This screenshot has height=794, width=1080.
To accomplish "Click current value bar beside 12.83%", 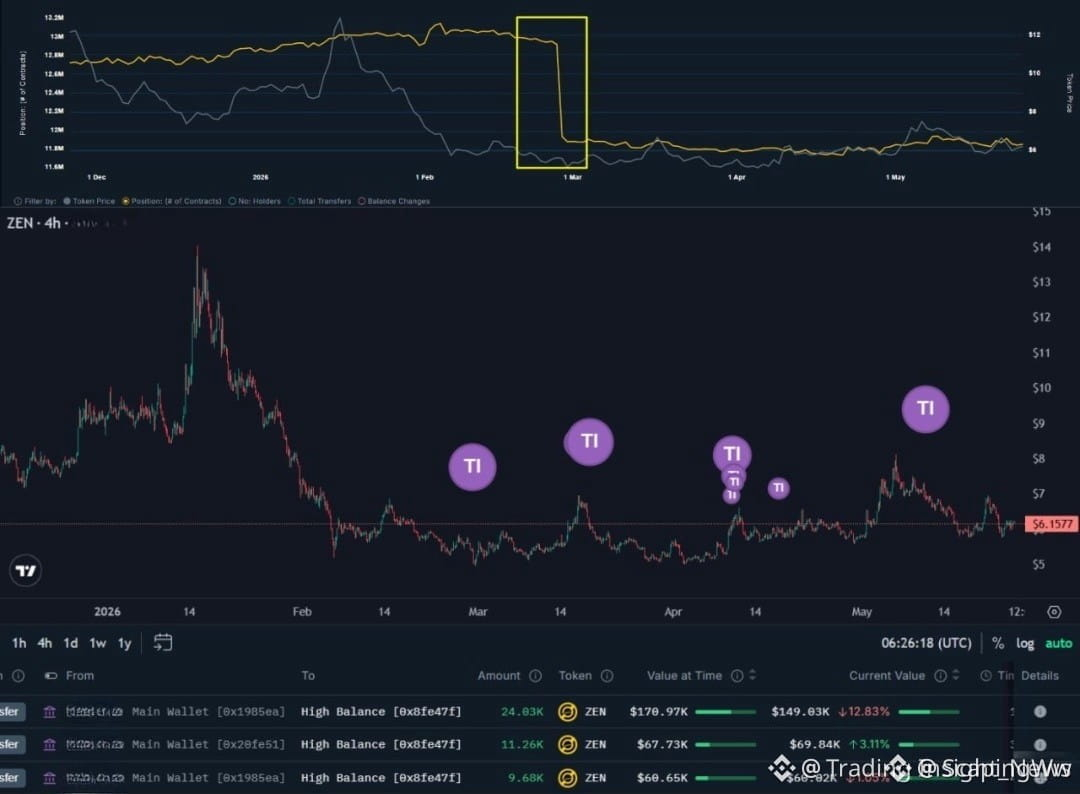I will click(x=928, y=711).
